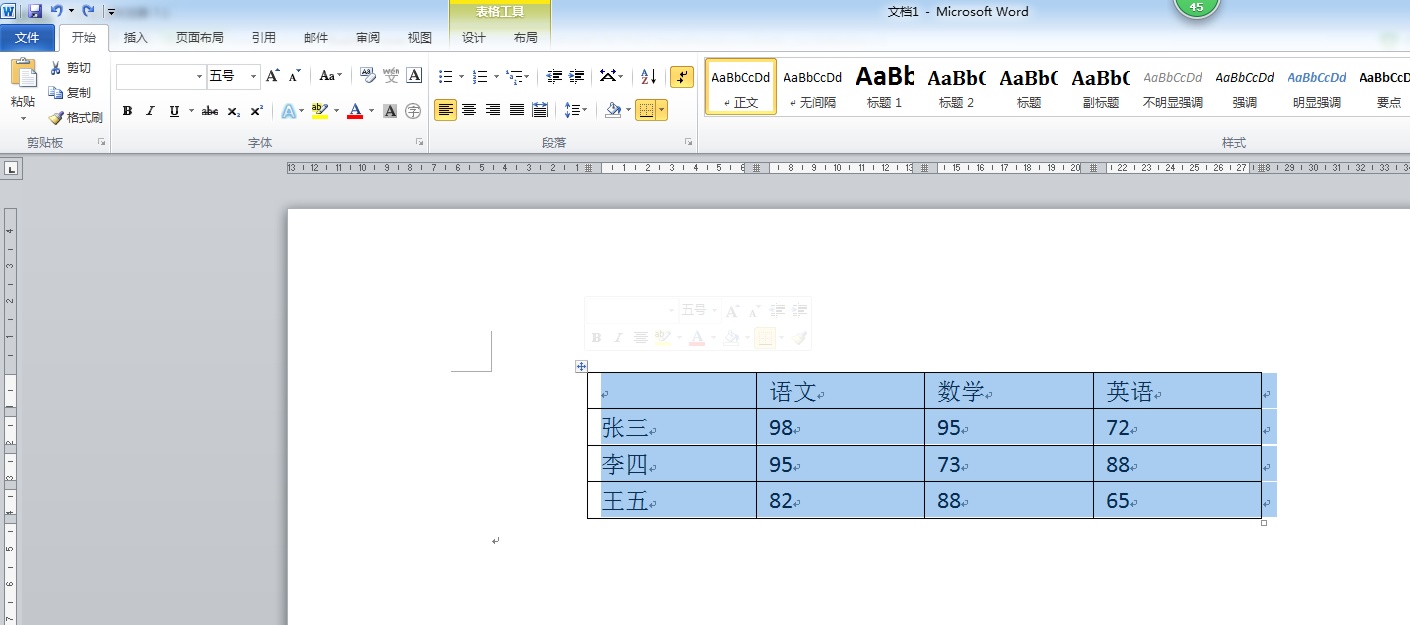Open the 文件 (File) tab
Image resolution: width=1410 pixels, height=625 pixels.
coord(27,38)
